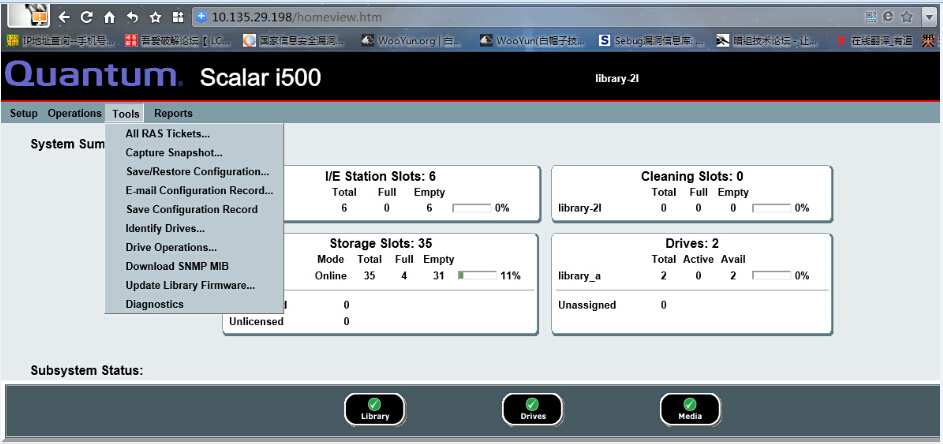Go to the browser home icon
Viewport: 943px width, 444px height.
pyautogui.click(x=109, y=17)
